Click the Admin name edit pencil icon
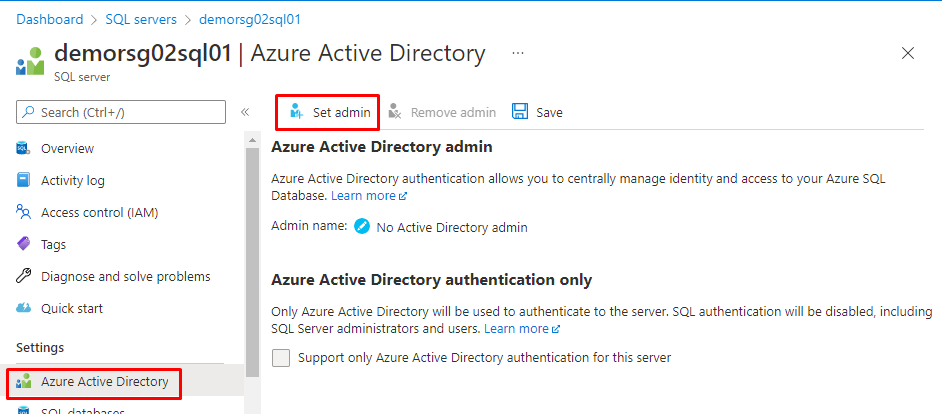 pyautogui.click(x=362, y=227)
